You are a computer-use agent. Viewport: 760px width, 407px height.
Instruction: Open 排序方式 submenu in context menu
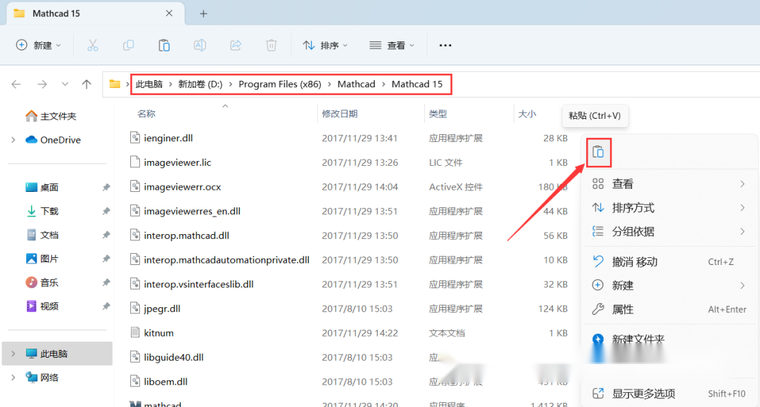pos(633,208)
